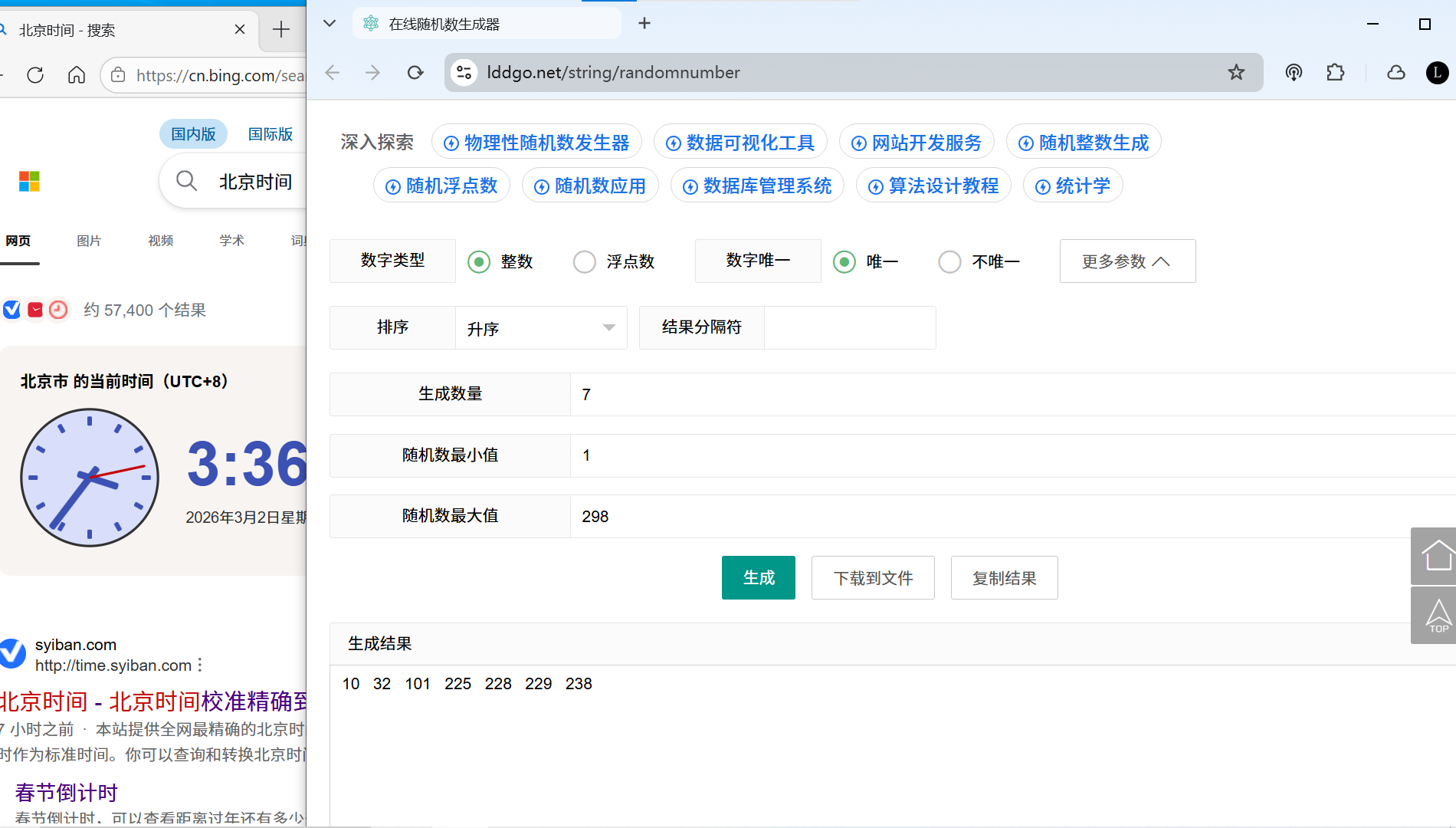Add a new tab in the Bing window
This screenshot has height=828, width=1456.
click(x=281, y=30)
